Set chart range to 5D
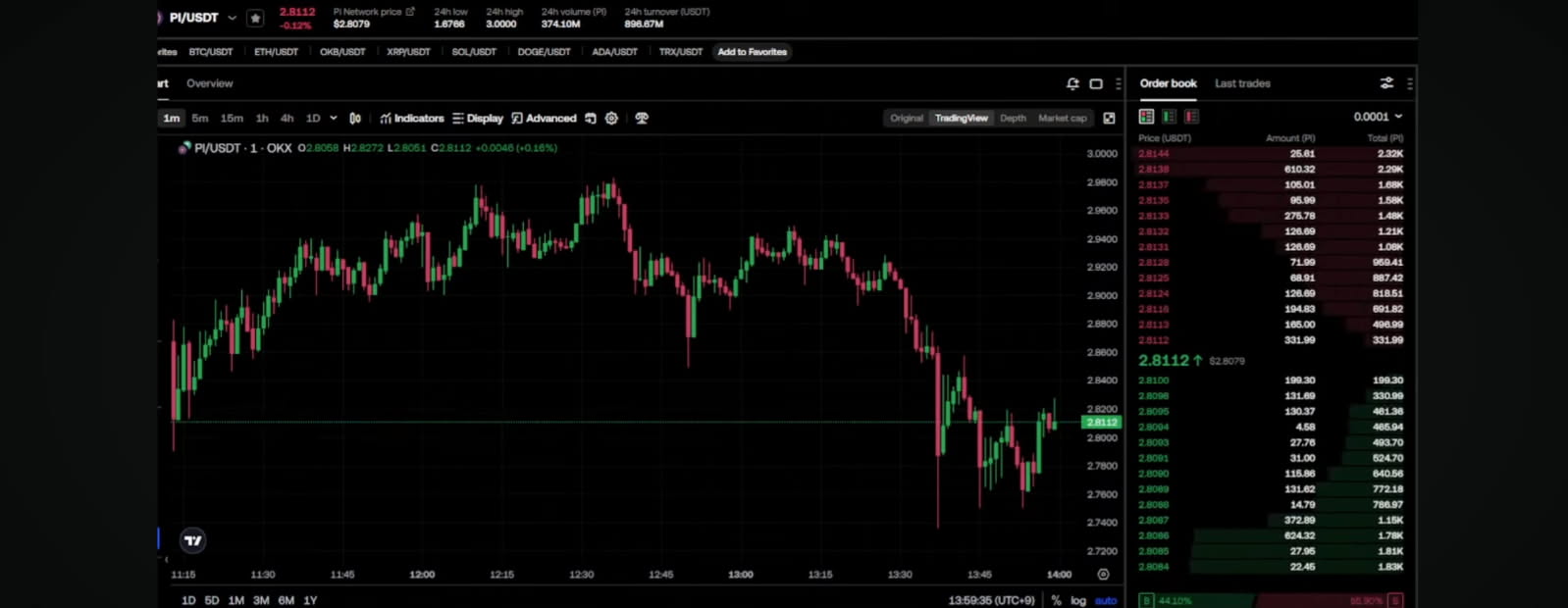 pos(212,600)
